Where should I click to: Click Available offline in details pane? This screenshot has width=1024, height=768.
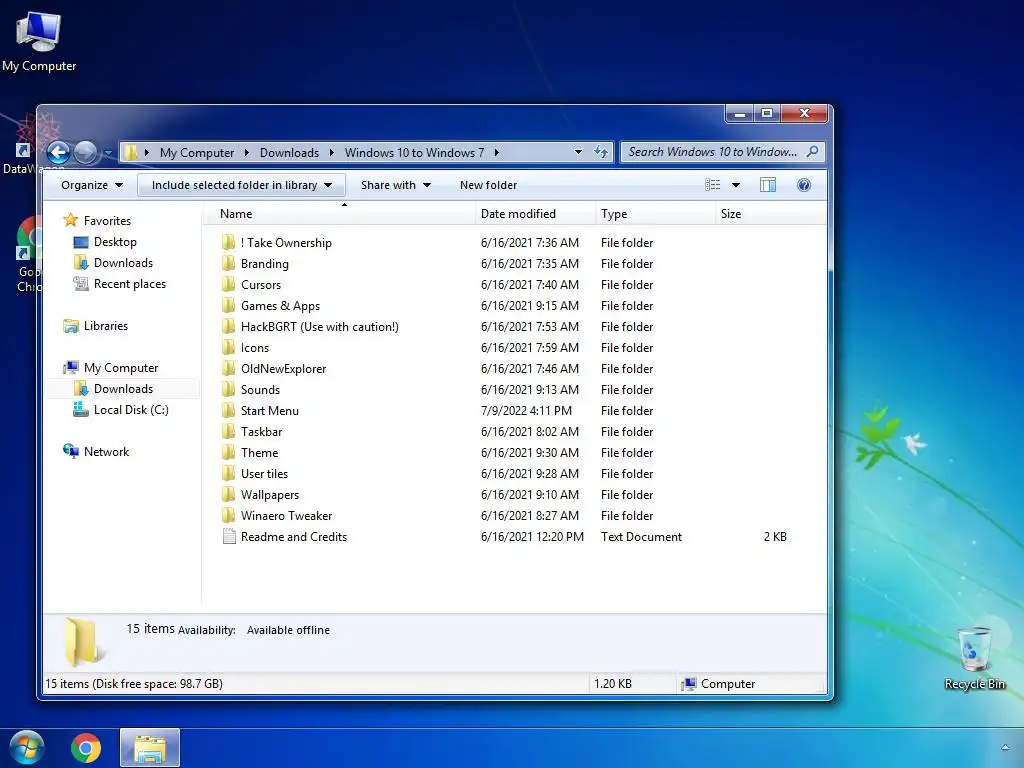click(x=288, y=630)
